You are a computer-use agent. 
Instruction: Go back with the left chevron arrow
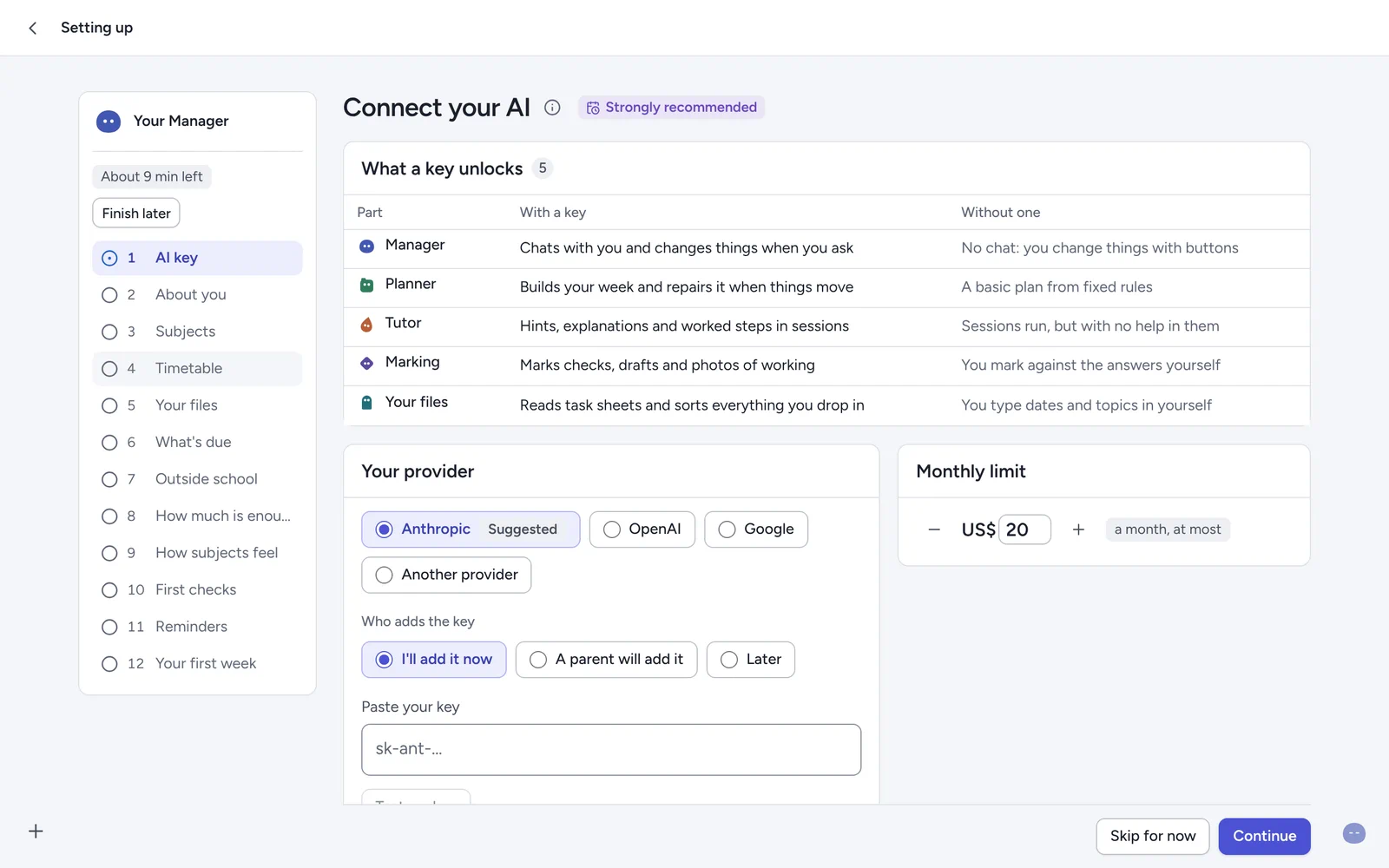(x=33, y=28)
